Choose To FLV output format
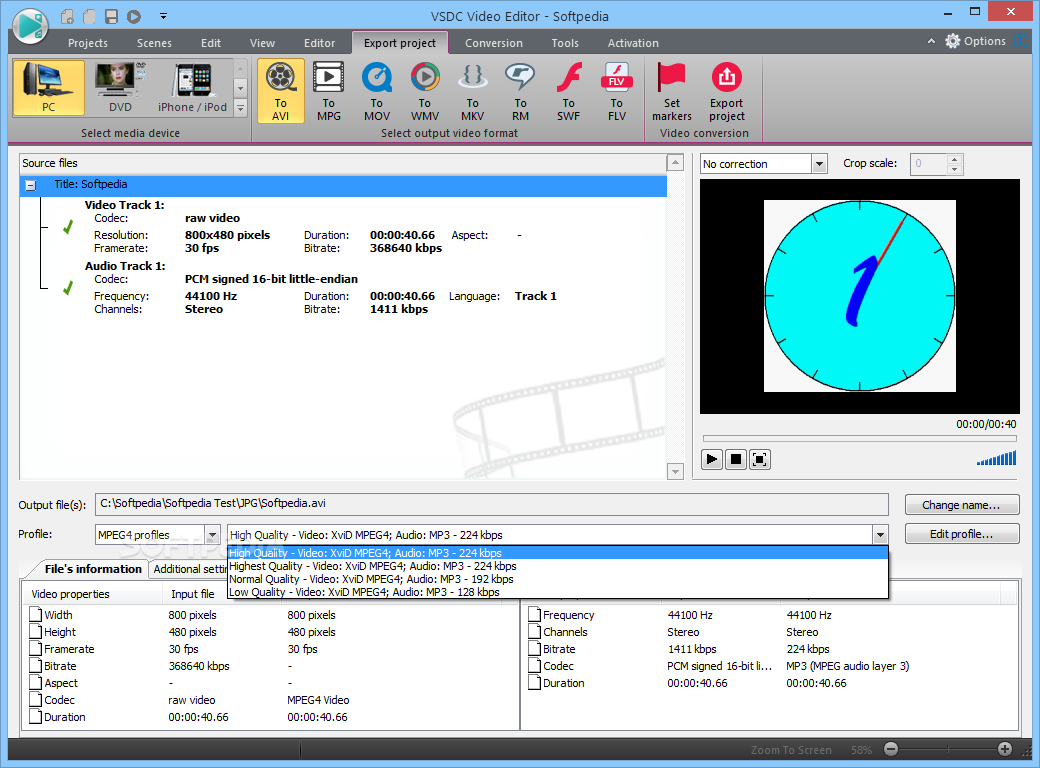This screenshot has width=1040, height=768. 617,91
